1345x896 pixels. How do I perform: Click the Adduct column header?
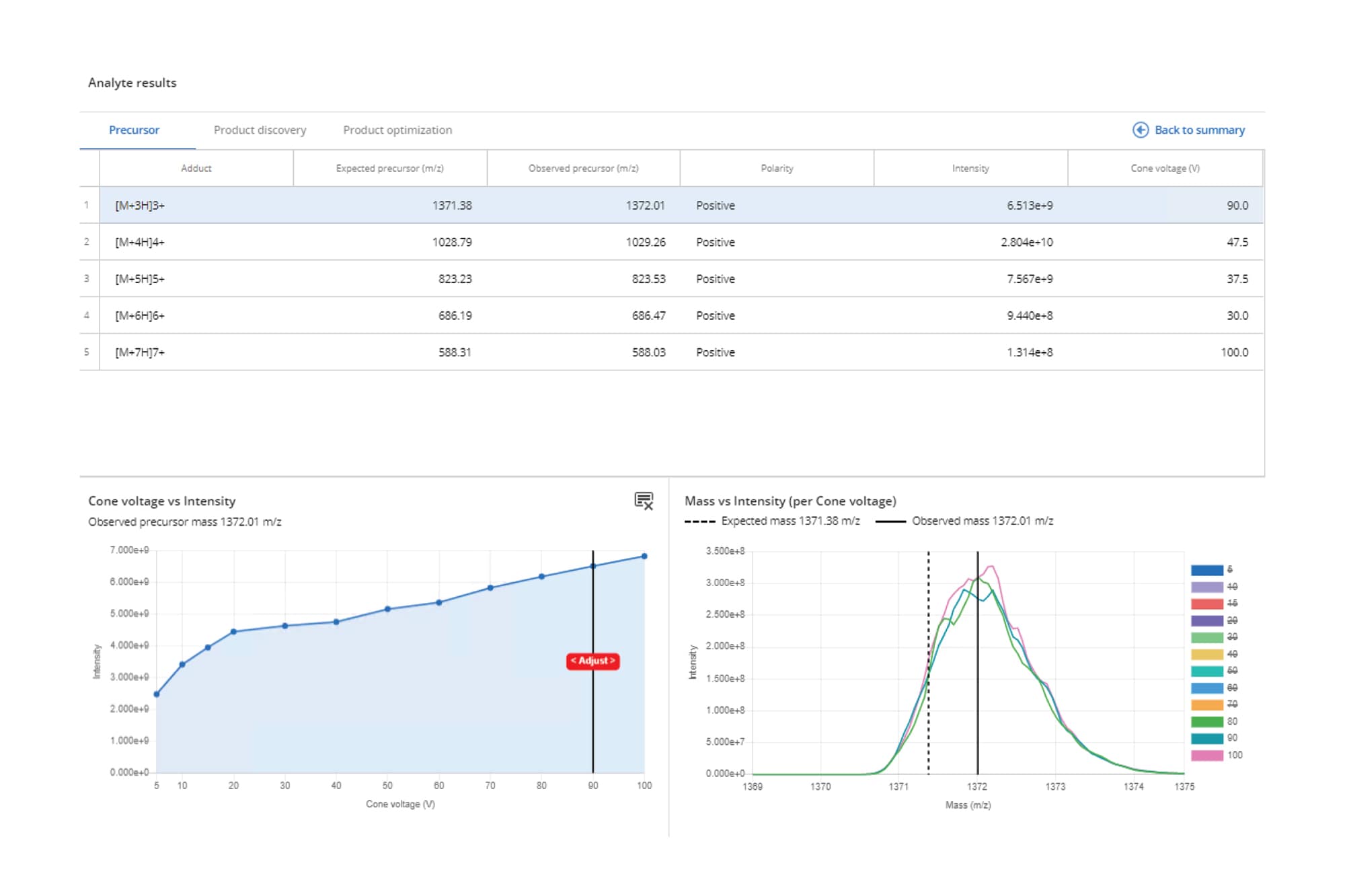pos(196,168)
